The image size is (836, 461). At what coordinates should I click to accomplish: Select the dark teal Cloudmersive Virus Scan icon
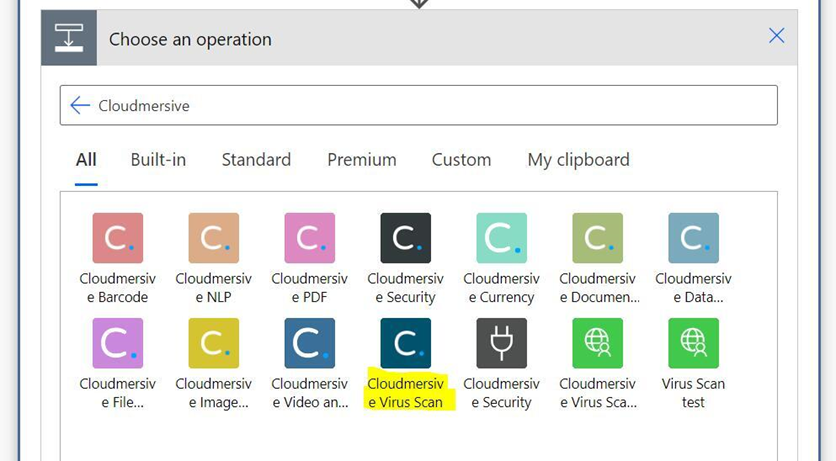(x=405, y=343)
